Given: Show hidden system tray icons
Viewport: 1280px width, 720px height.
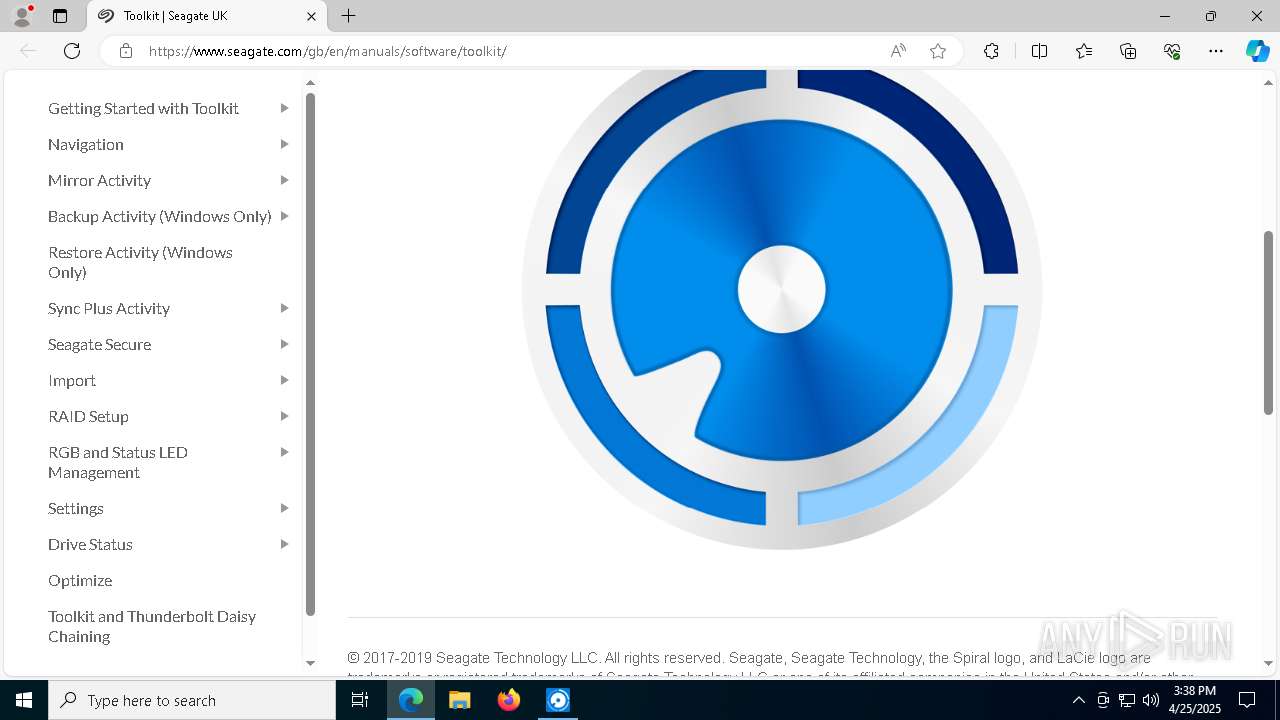Looking at the screenshot, I should click(1078, 700).
